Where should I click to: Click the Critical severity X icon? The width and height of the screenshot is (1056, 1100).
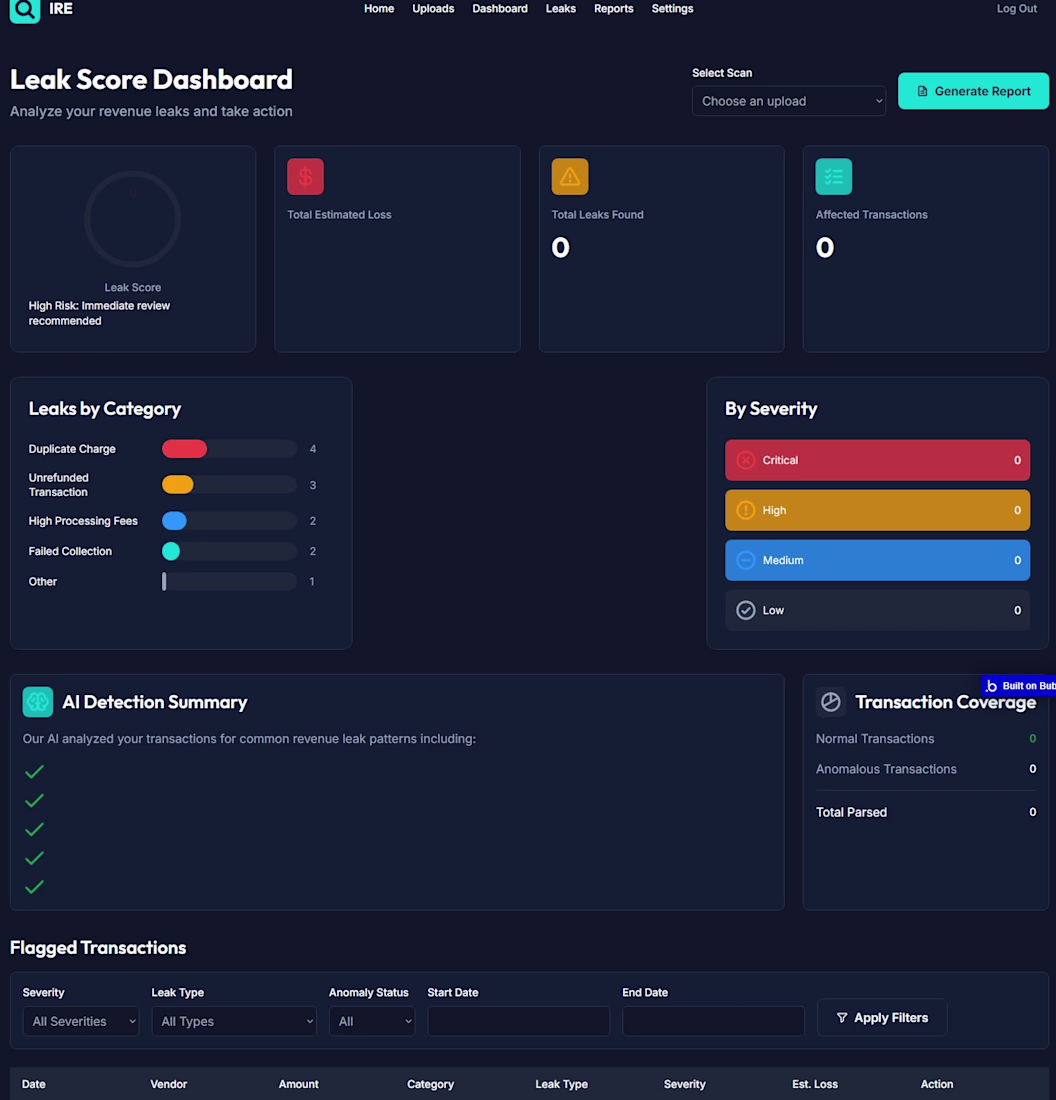click(x=746, y=460)
